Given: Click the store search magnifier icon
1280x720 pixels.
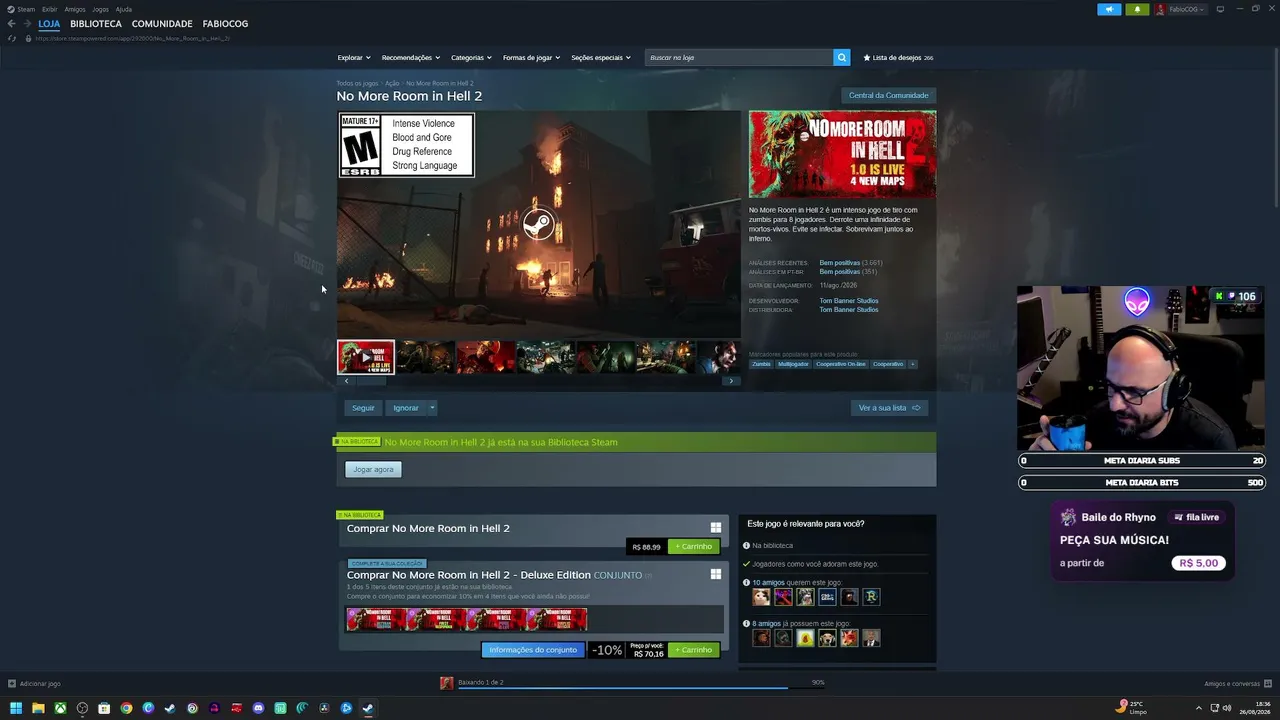Looking at the screenshot, I should tap(841, 57).
